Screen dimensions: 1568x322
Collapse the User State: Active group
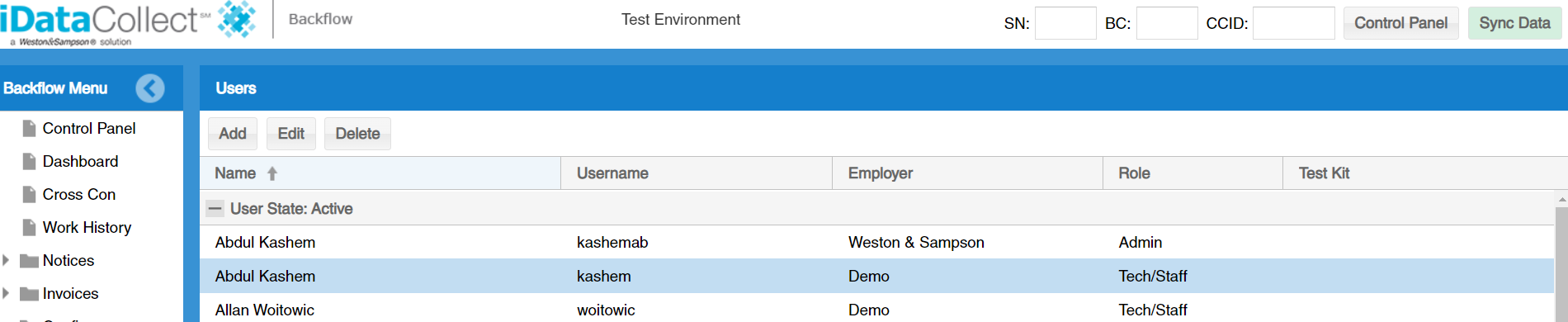pos(215,209)
